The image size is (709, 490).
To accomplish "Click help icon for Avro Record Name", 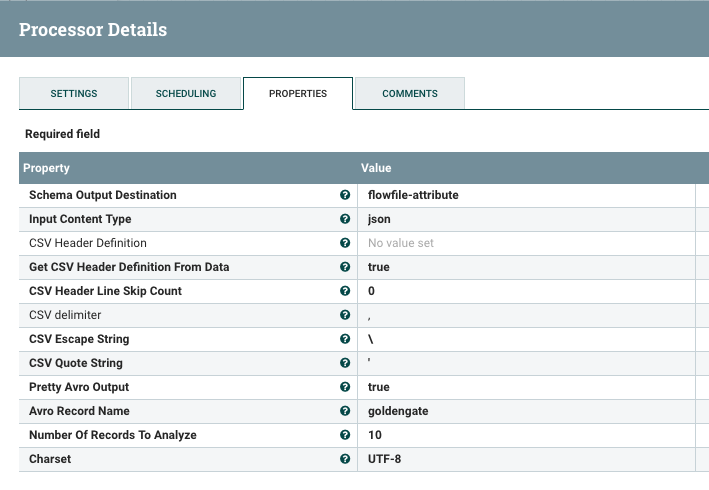I will coord(345,411).
